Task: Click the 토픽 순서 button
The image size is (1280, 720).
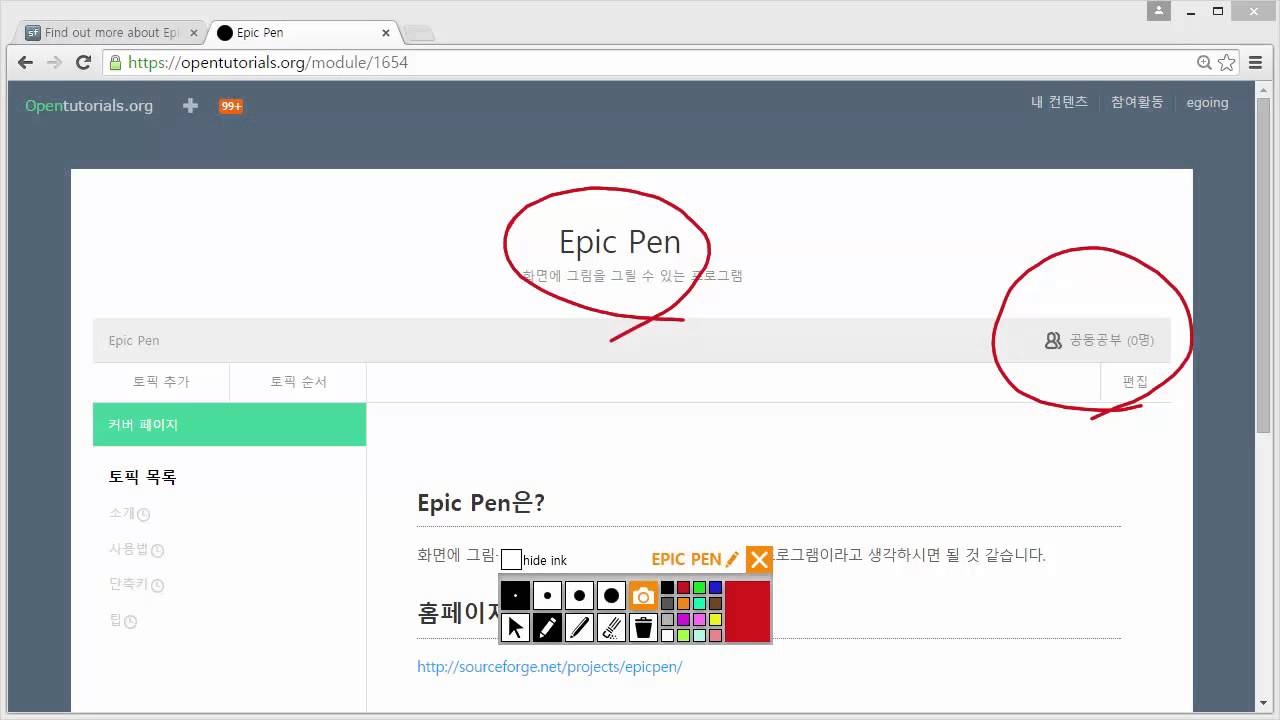Action: point(298,382)
